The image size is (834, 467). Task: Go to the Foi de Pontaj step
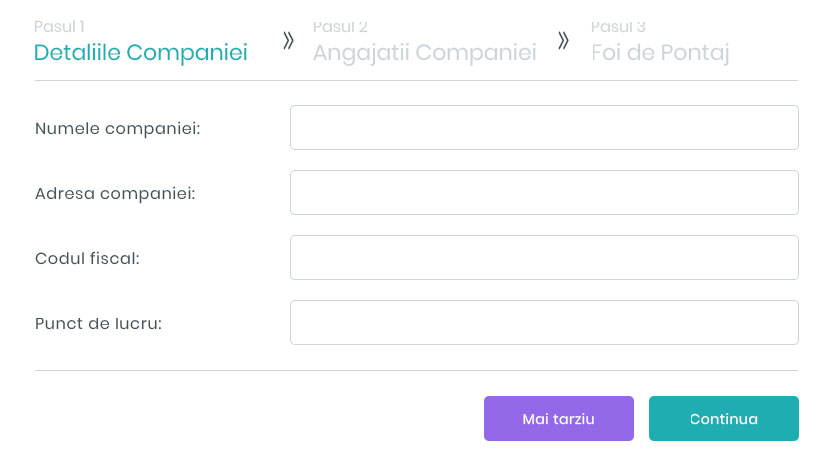point(660,53)
